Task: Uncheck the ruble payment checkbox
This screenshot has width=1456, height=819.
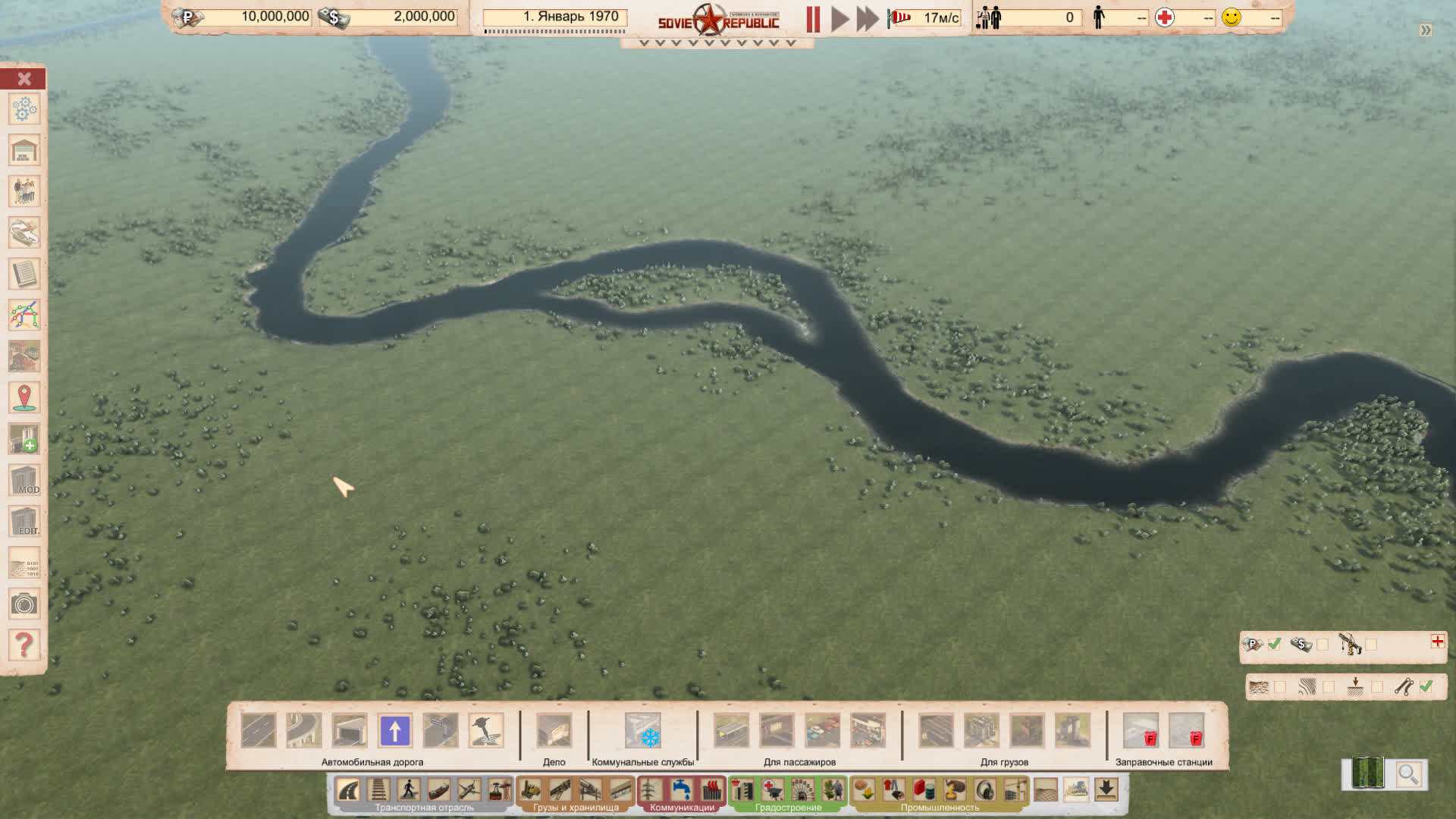Action: click(1275, 644)
